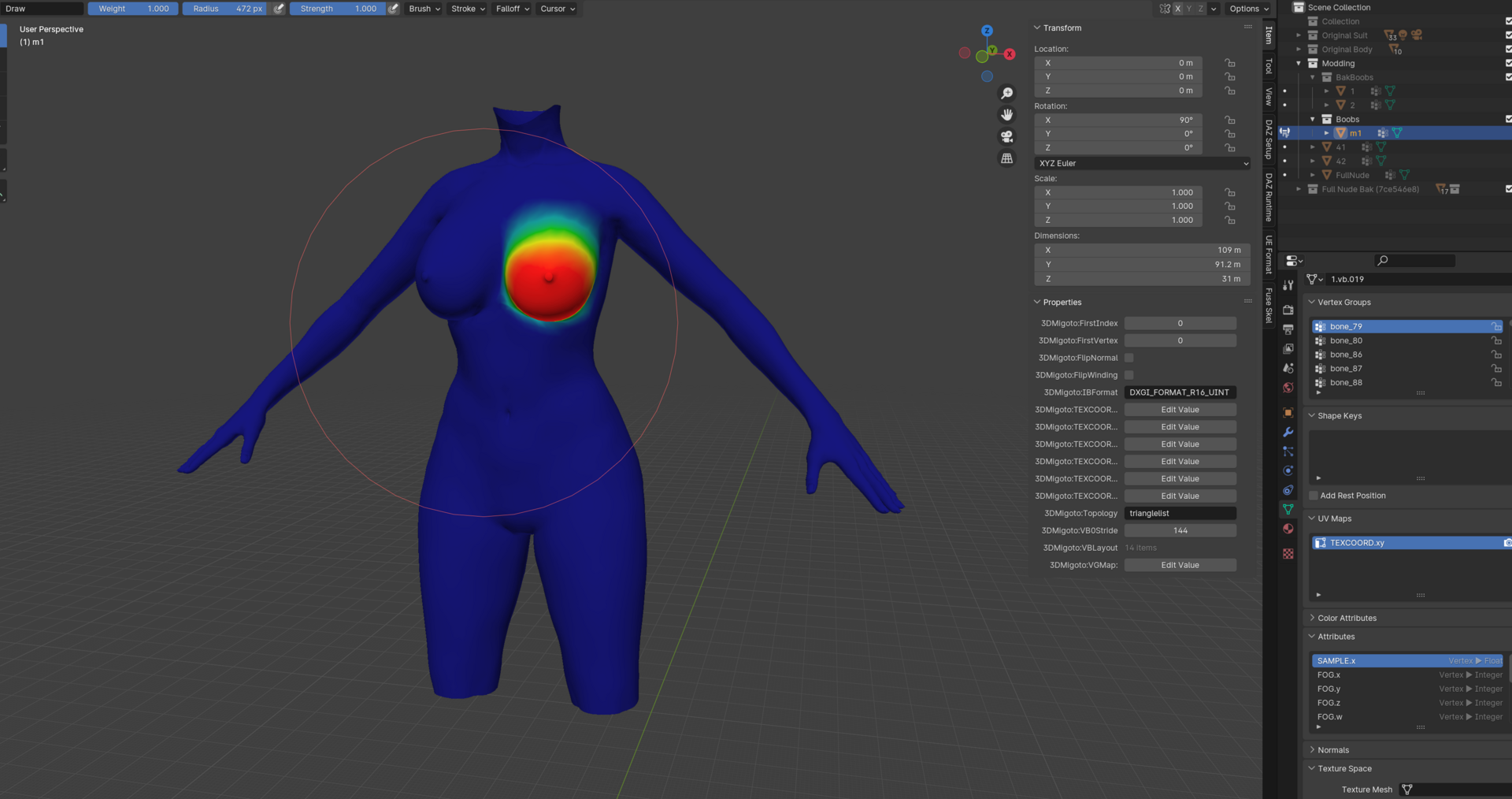The width and height of the screenshot is (1512, 799).
Task: Click the Strength slider in header
Action: 338,9
